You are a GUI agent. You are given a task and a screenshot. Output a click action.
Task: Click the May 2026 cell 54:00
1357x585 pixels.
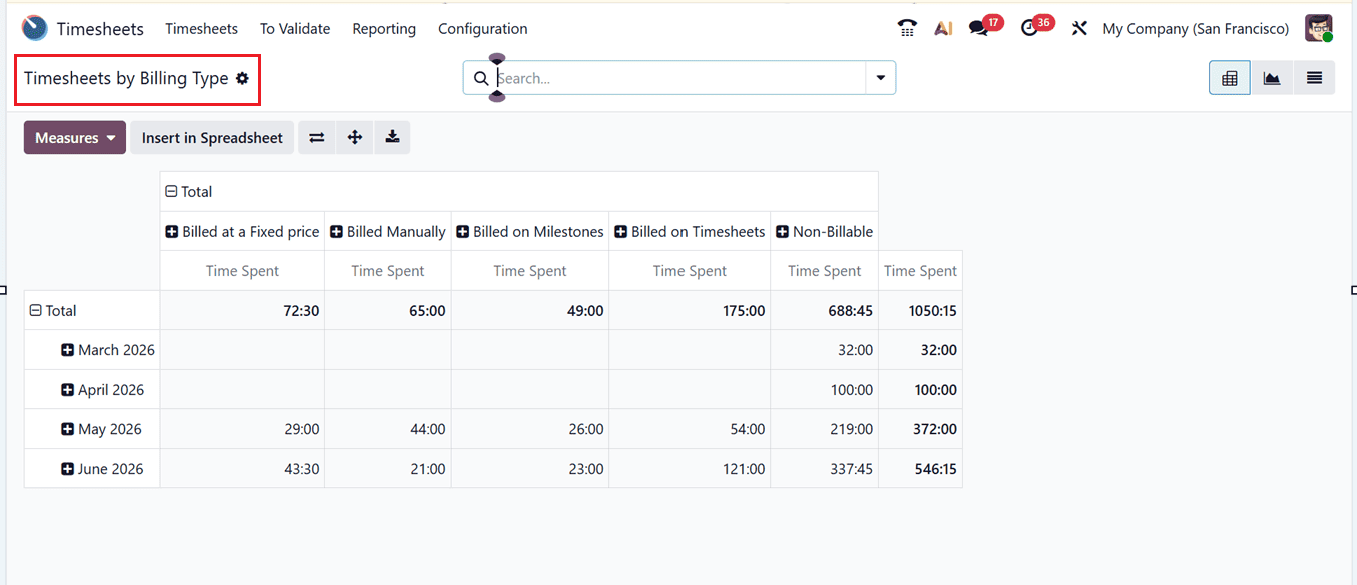690,429
